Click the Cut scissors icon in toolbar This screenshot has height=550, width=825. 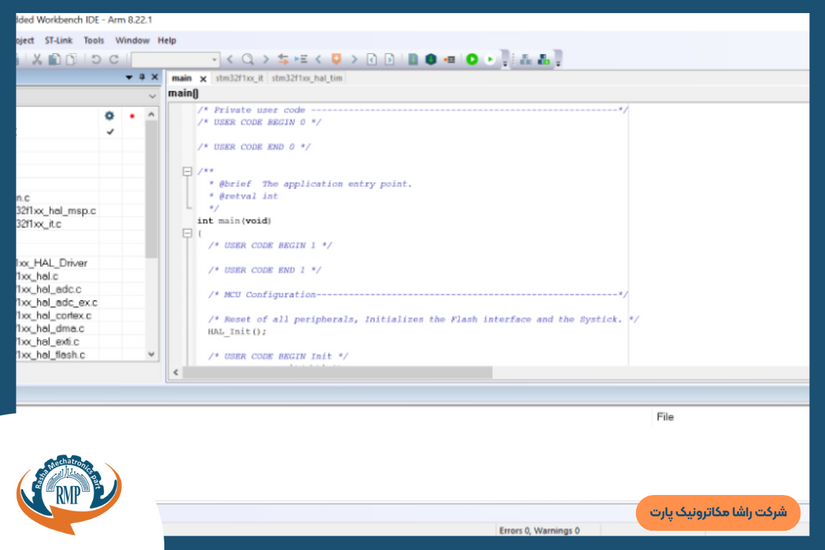tap(37, 60)
